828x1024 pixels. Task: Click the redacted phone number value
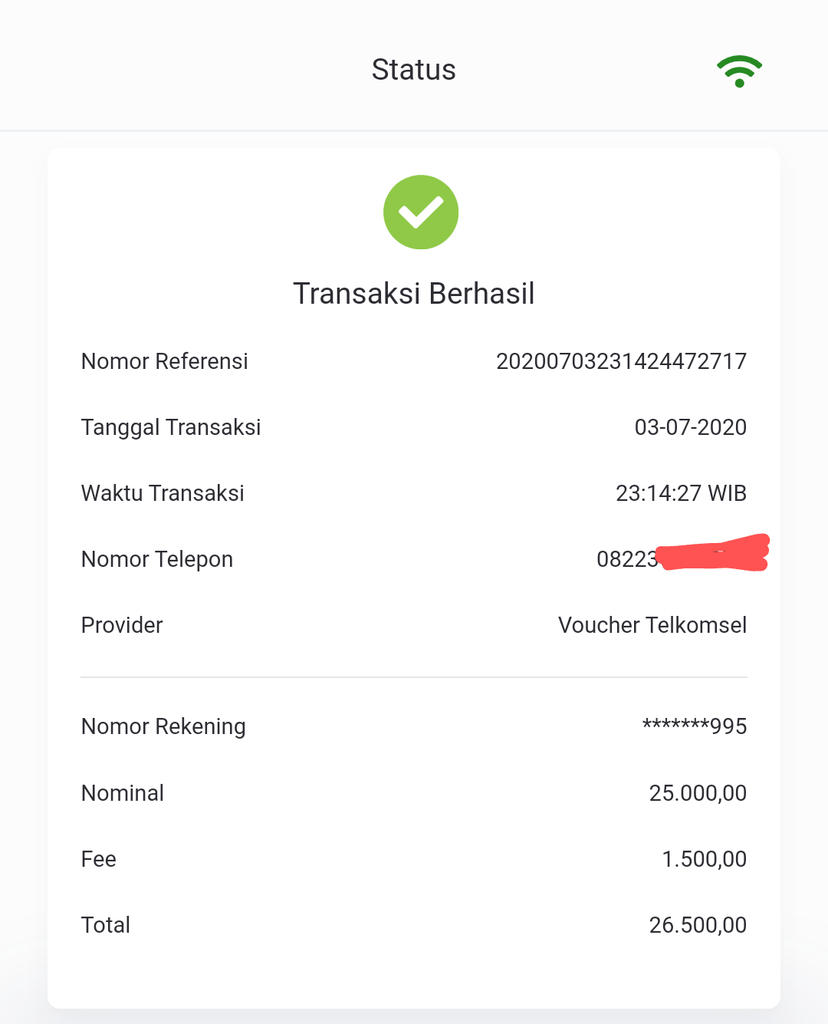(x=682, y=556)
